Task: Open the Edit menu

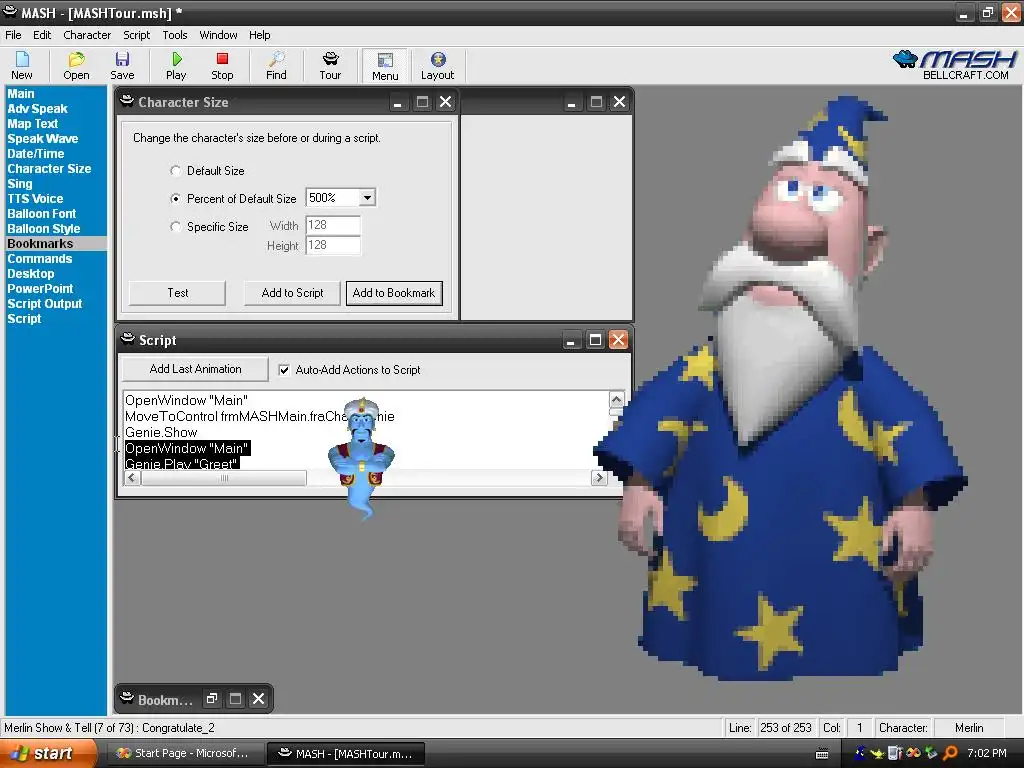Action: pyautogui.click(x=42, y=35)
